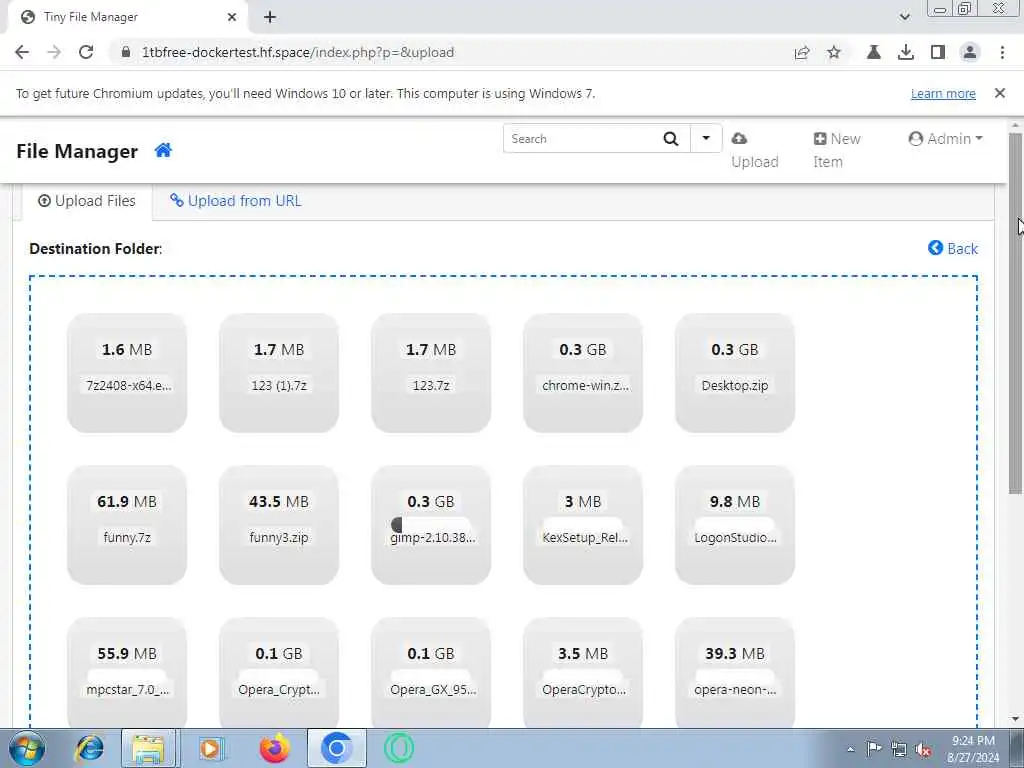Reload the current page
Viewport: 1024px width, 768px height.
86,52
